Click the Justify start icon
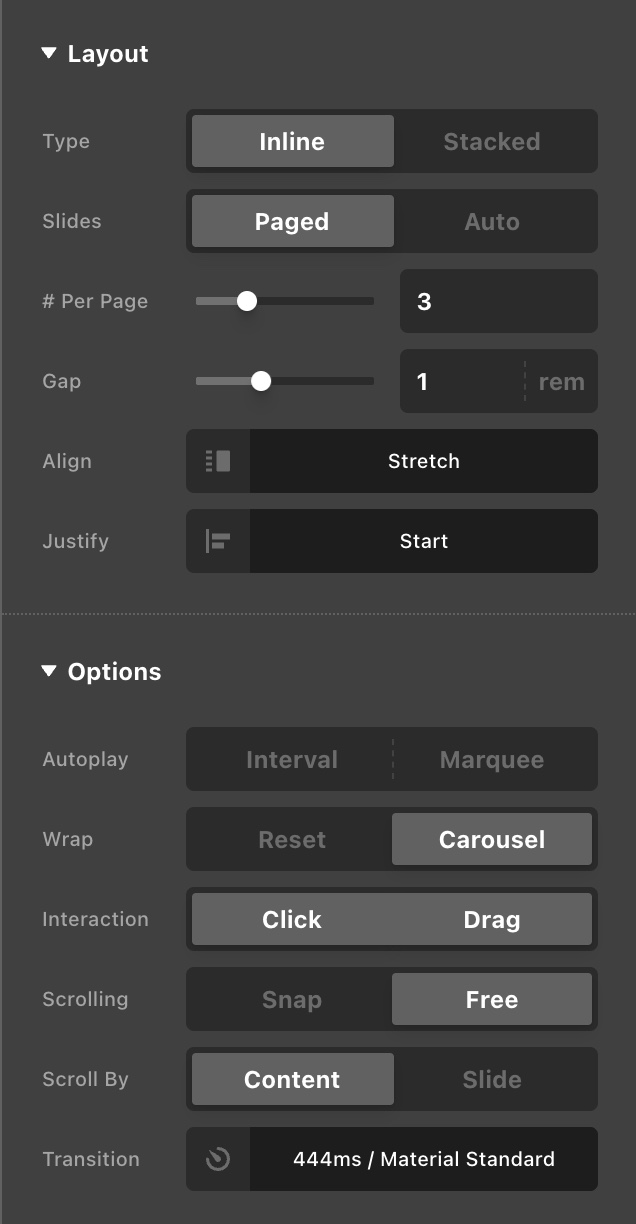 (x=218, y=541)
